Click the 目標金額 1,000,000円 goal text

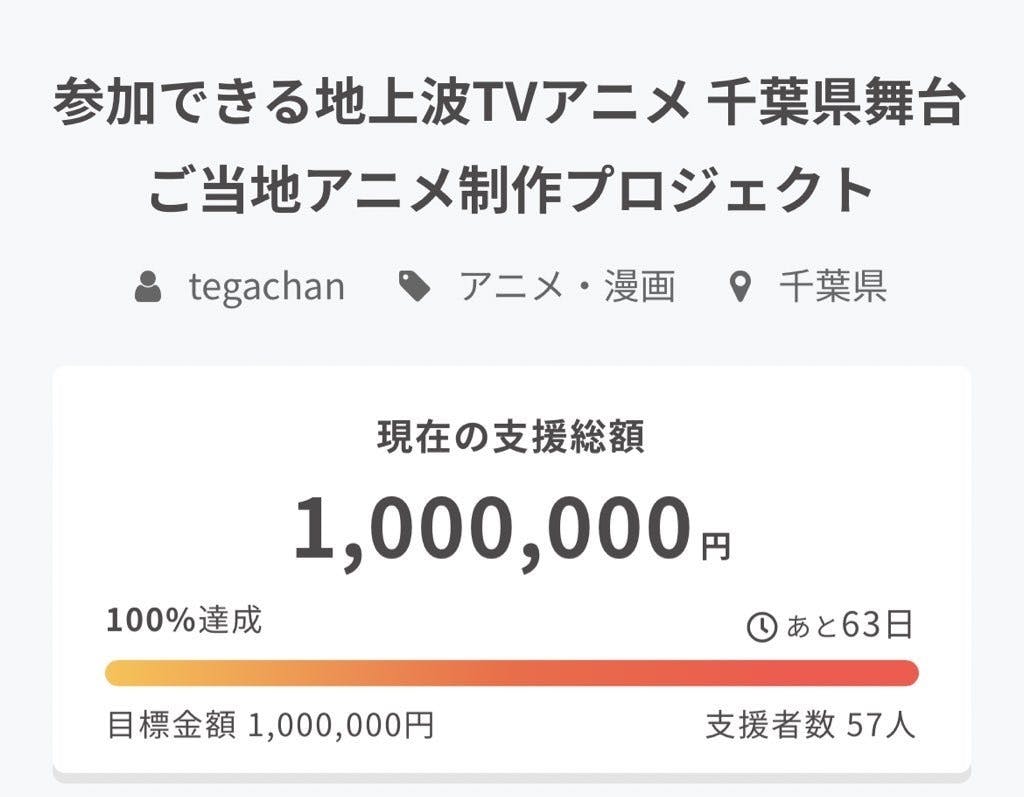pos(270,725)
